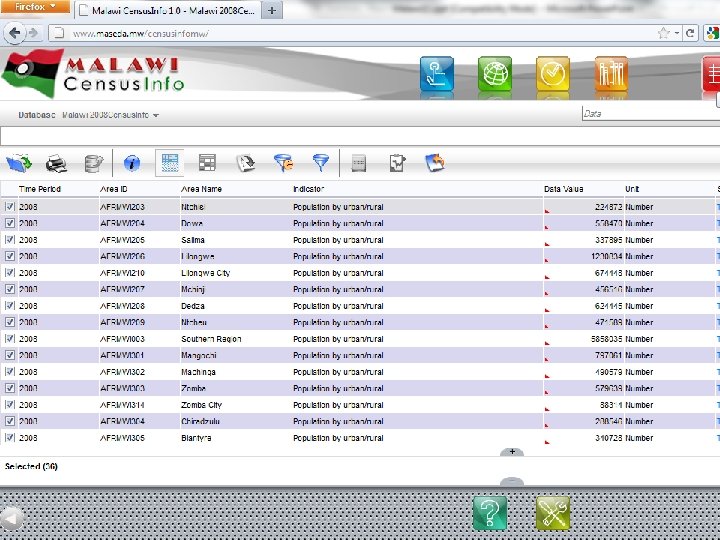Click the Mangochi area name cell
720x540 pixels.
click(x=198, y=355)
